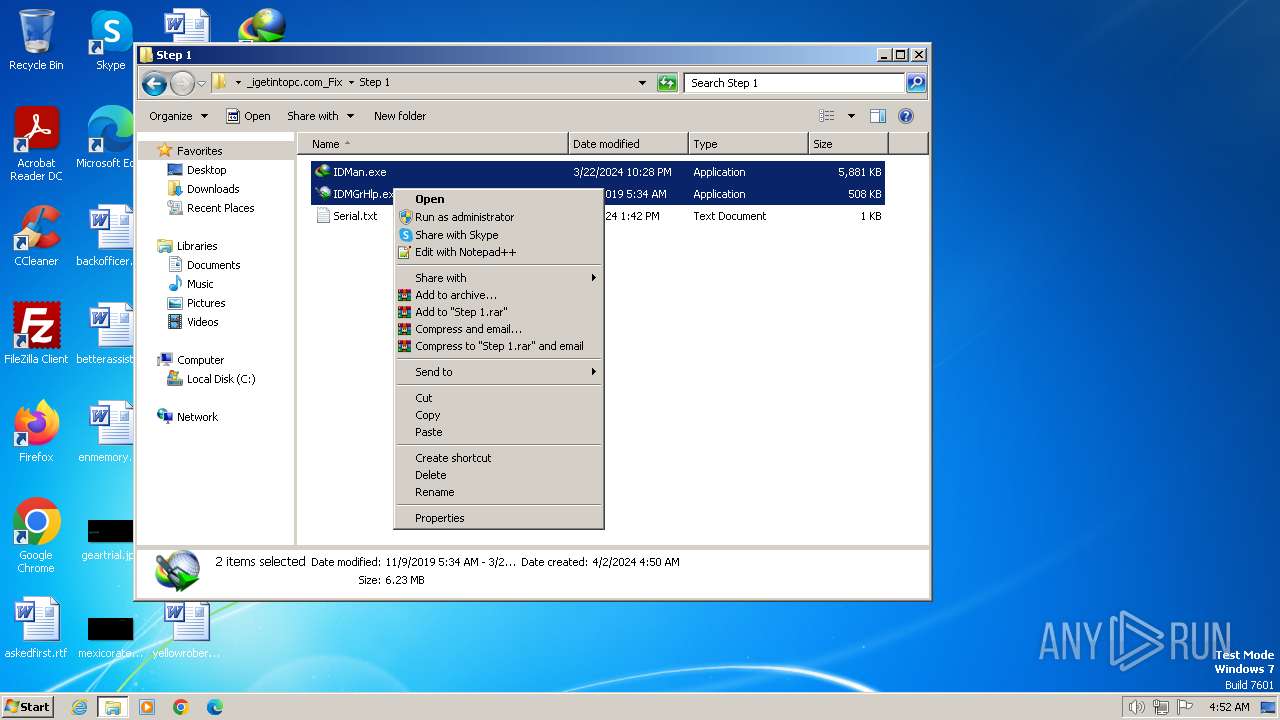Open Firefox desktop shortcut
Screen dimensions: 1280x720
[36, 432]
